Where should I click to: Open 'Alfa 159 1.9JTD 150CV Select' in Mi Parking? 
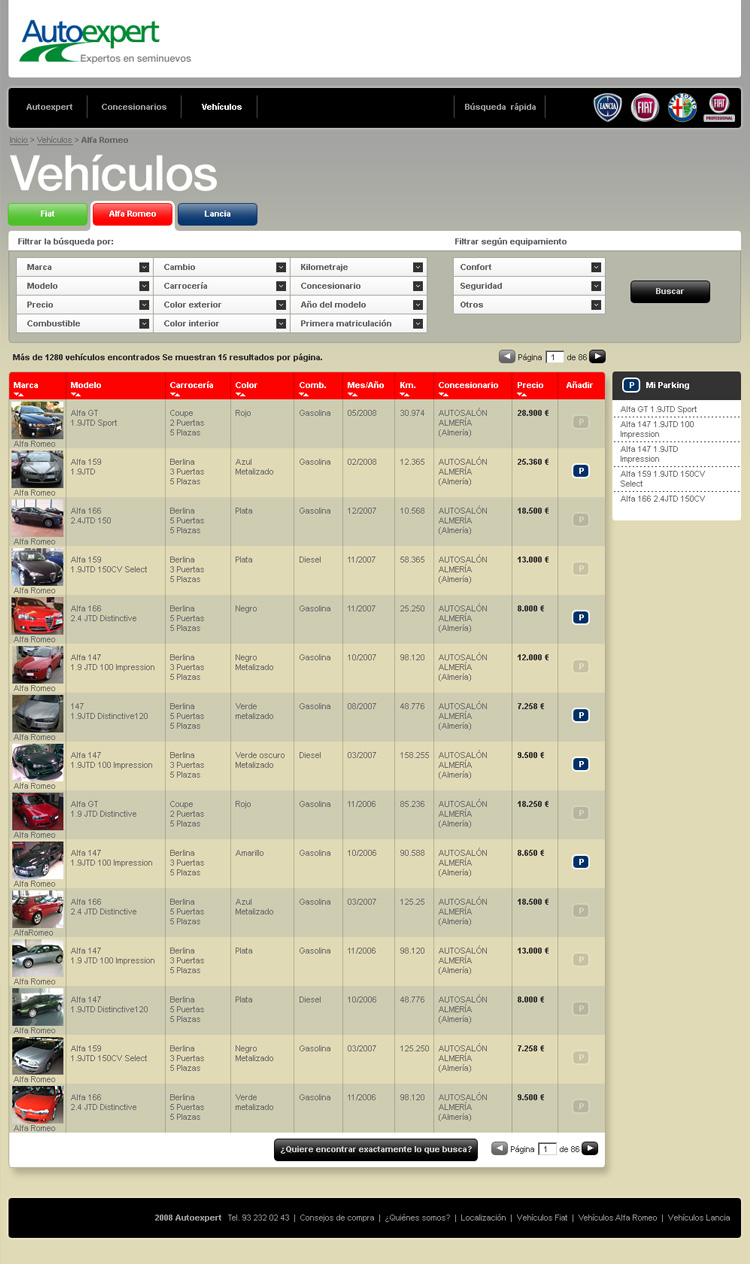tap(663, 478)
